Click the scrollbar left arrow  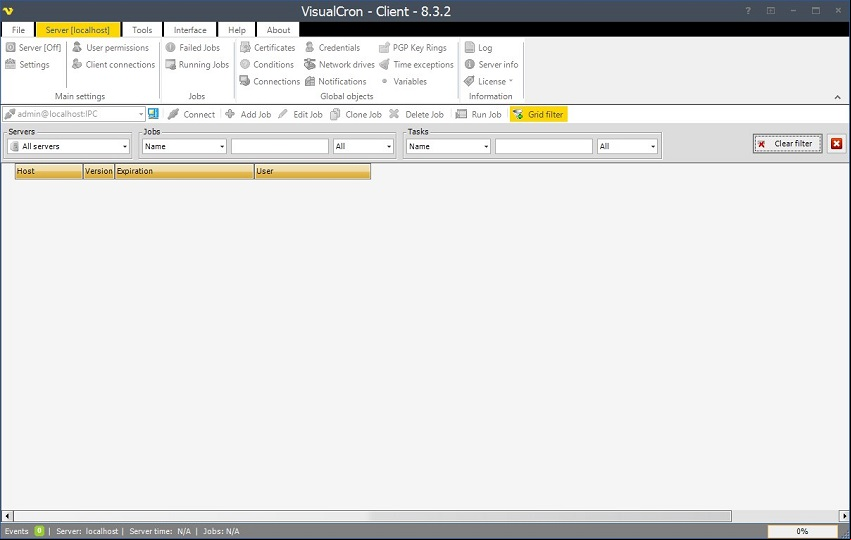(7, 516)
